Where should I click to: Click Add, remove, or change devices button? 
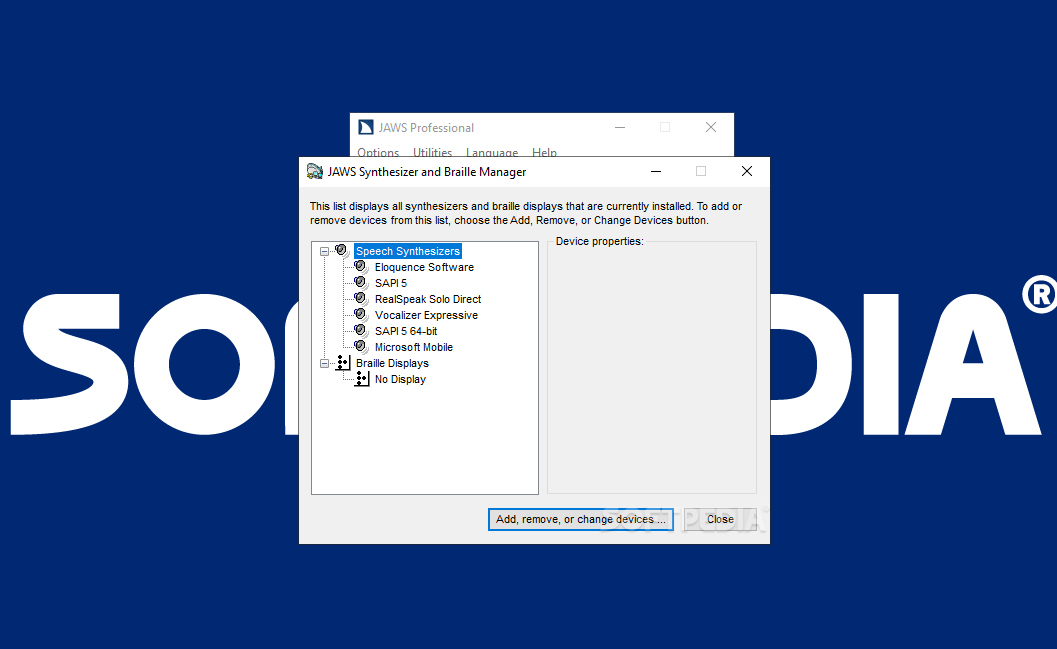pos(580,519)
